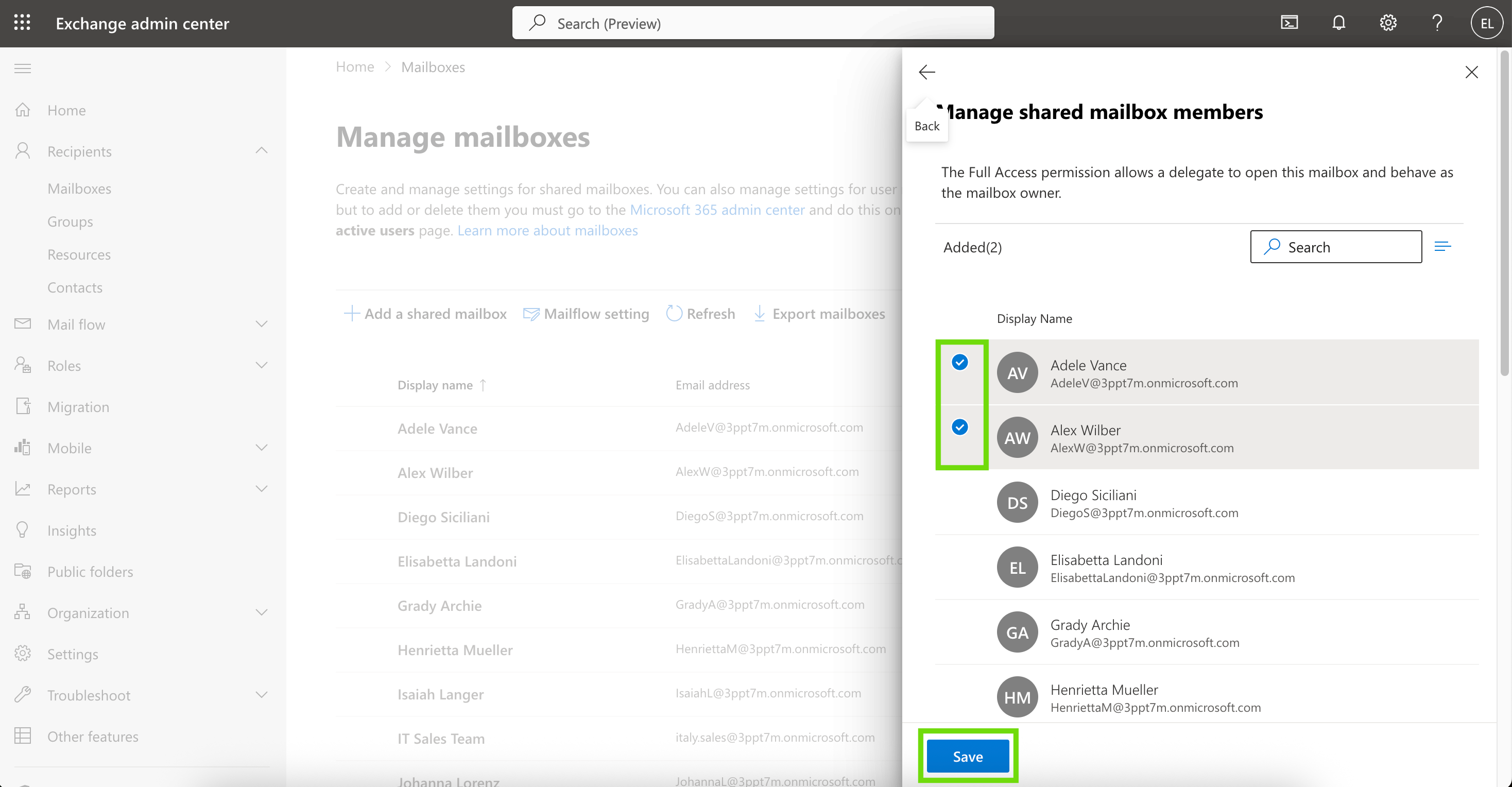Open Insights in the sidebar
Image resolution: width=1512 pixels, height=787 pixels.
(x=72, y=530)
